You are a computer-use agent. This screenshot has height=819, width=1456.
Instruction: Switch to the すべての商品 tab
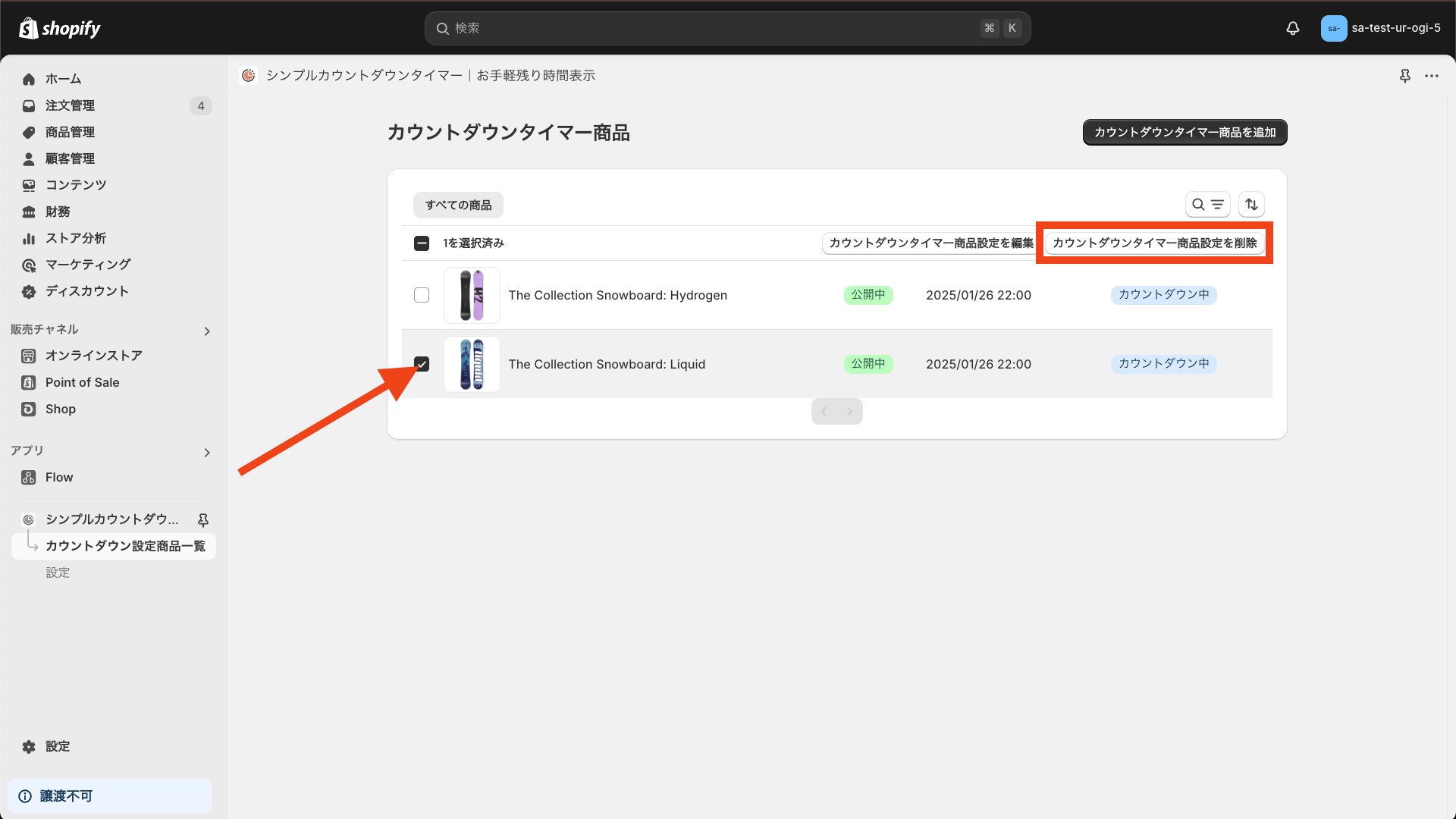click(x=457, y=205)
